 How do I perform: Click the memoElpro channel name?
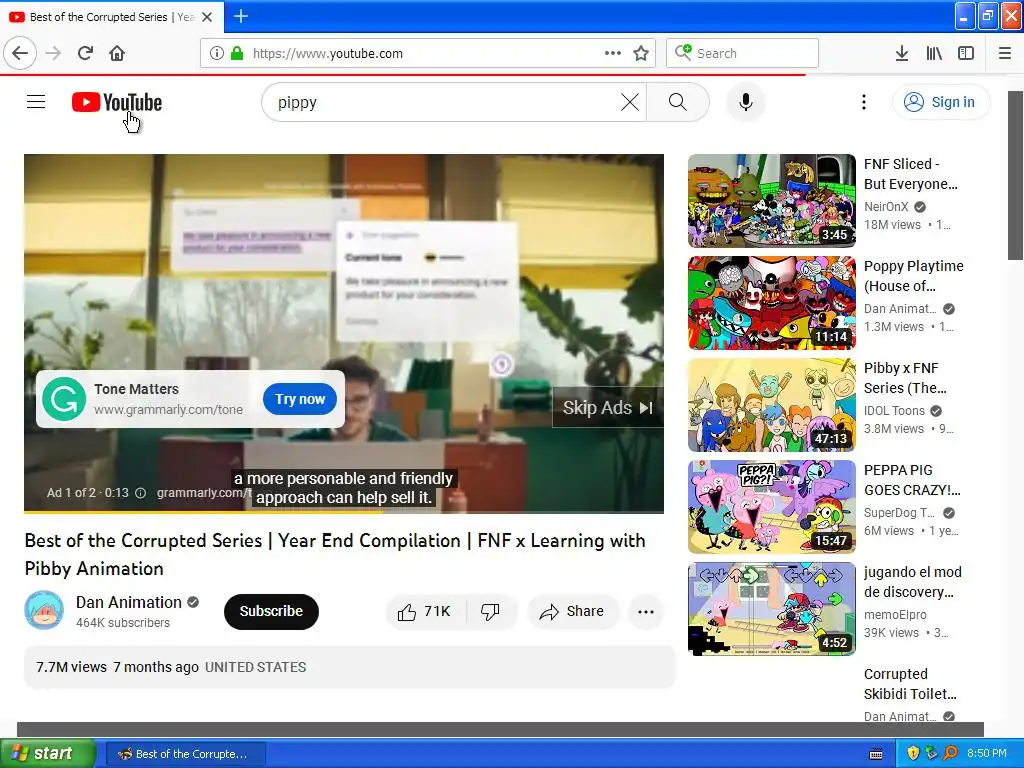coord(895,615)
